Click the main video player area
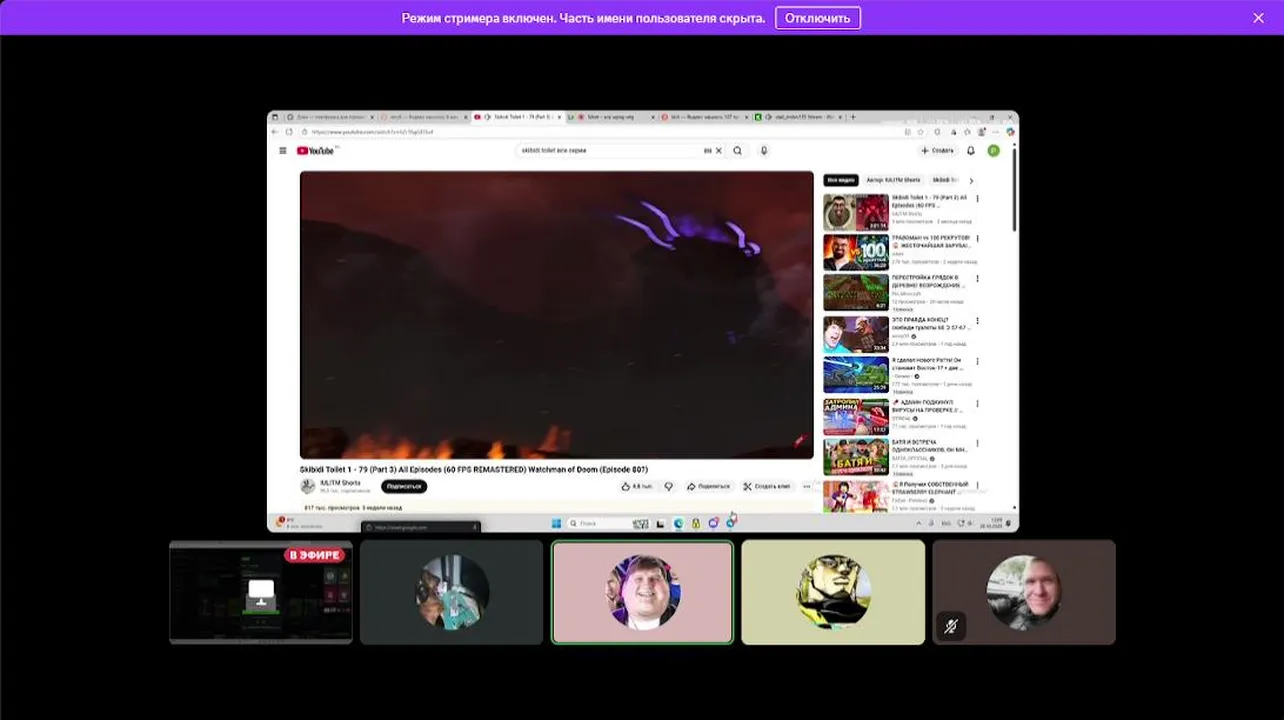Image resolution: width=1284 pixels, height=720 pixels. (557, 314)
